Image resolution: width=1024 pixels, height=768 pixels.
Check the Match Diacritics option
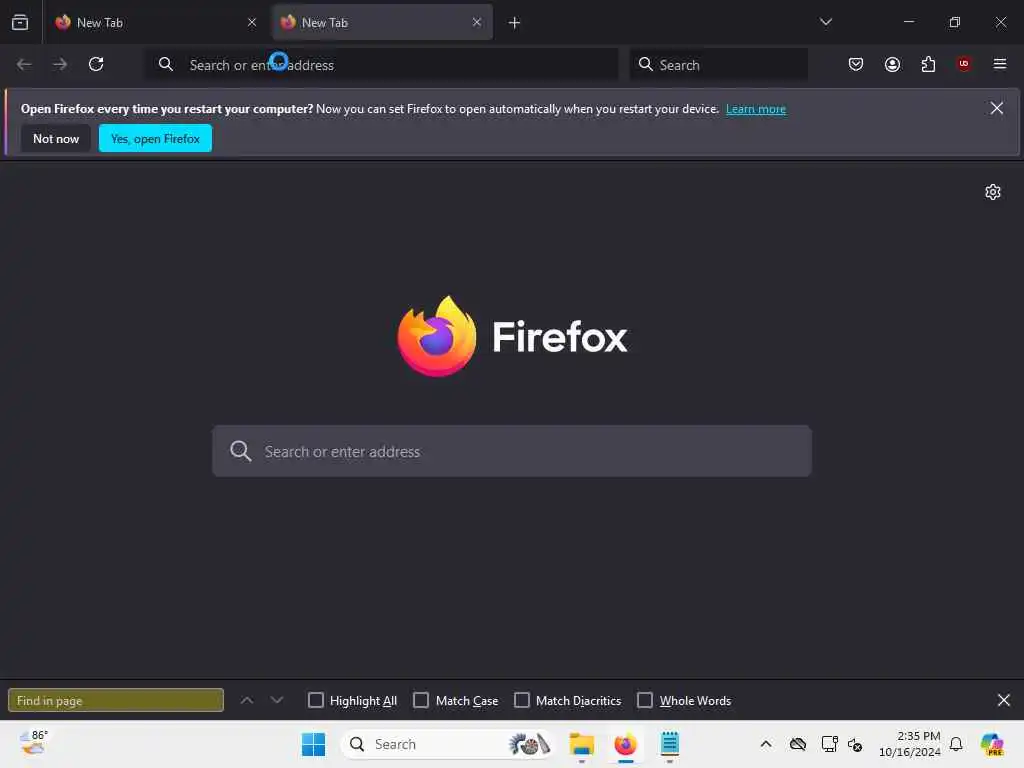click(522, 700)
